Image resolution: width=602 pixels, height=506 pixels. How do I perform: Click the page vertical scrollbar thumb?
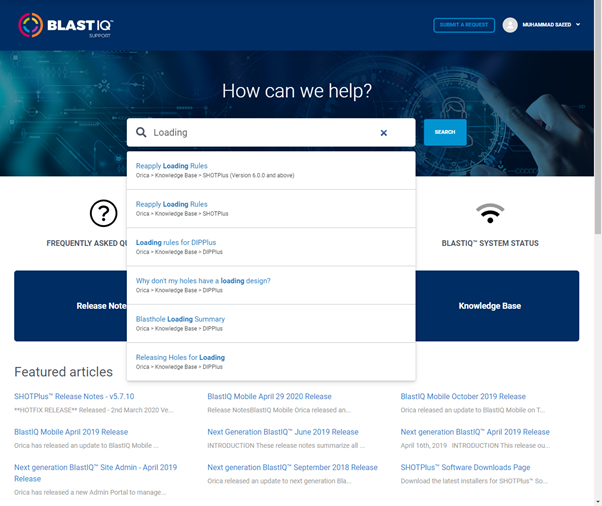pyautogui.click(x=598, y=117)
